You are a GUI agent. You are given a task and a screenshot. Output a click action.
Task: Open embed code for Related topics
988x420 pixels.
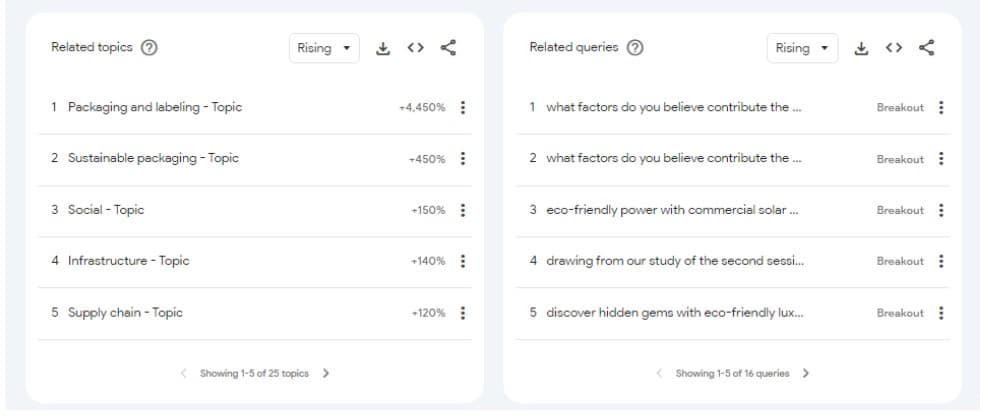[415, 48]
